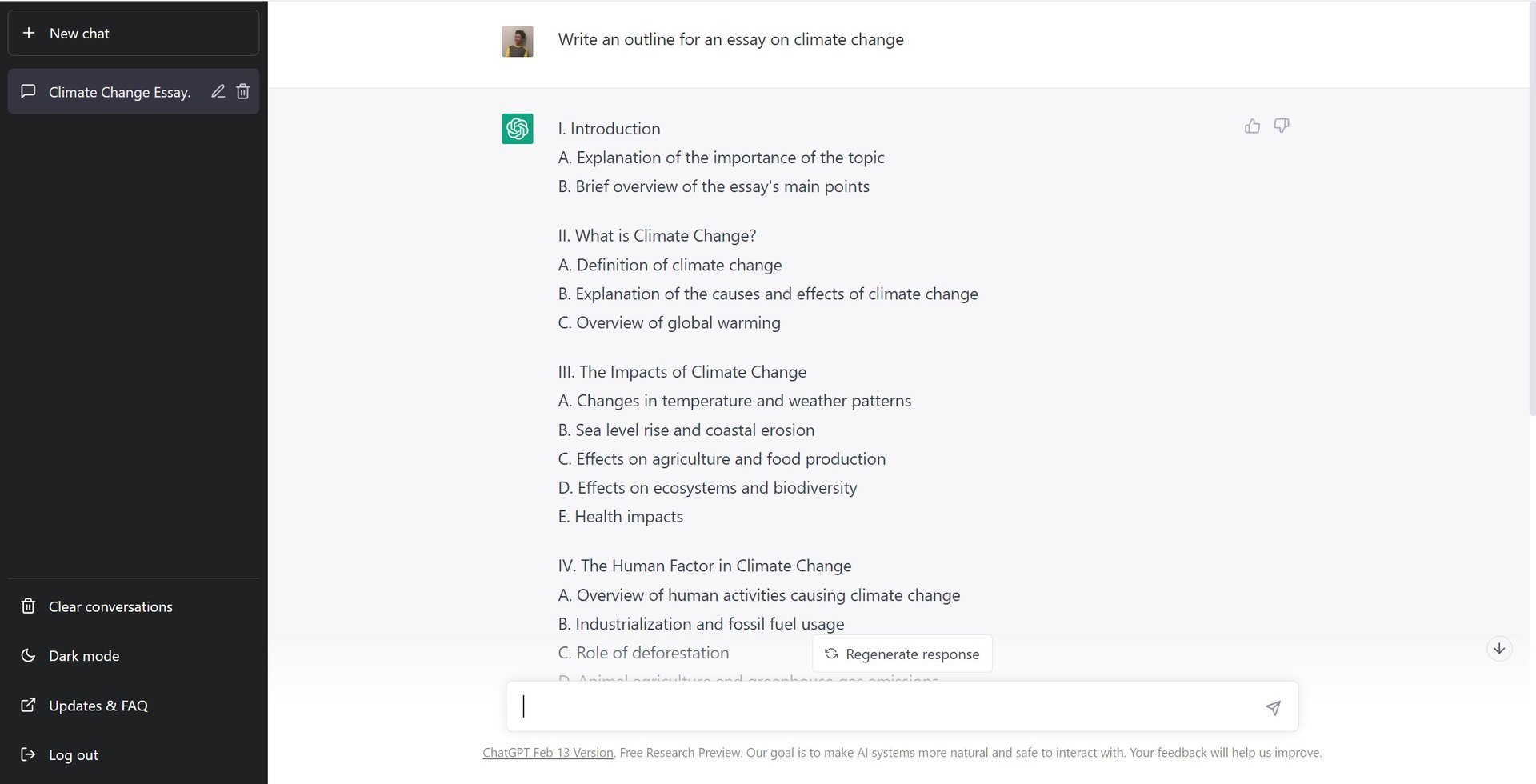Select Clear conversations in the sidebar
The width and height of the screenshot is (1536, 784).
pos(110,606)
